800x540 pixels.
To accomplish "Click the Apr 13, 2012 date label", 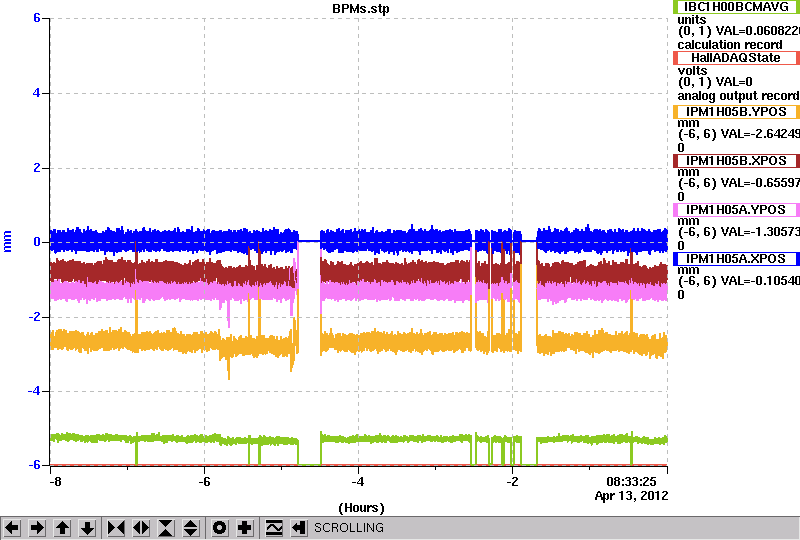I will (x=631, y=496).
